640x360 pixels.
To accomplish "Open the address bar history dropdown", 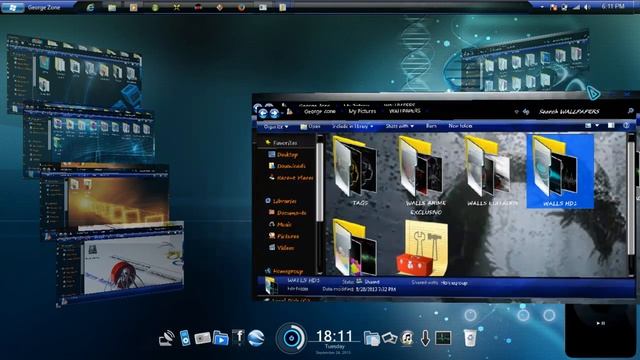I will (x=516, y=111).
